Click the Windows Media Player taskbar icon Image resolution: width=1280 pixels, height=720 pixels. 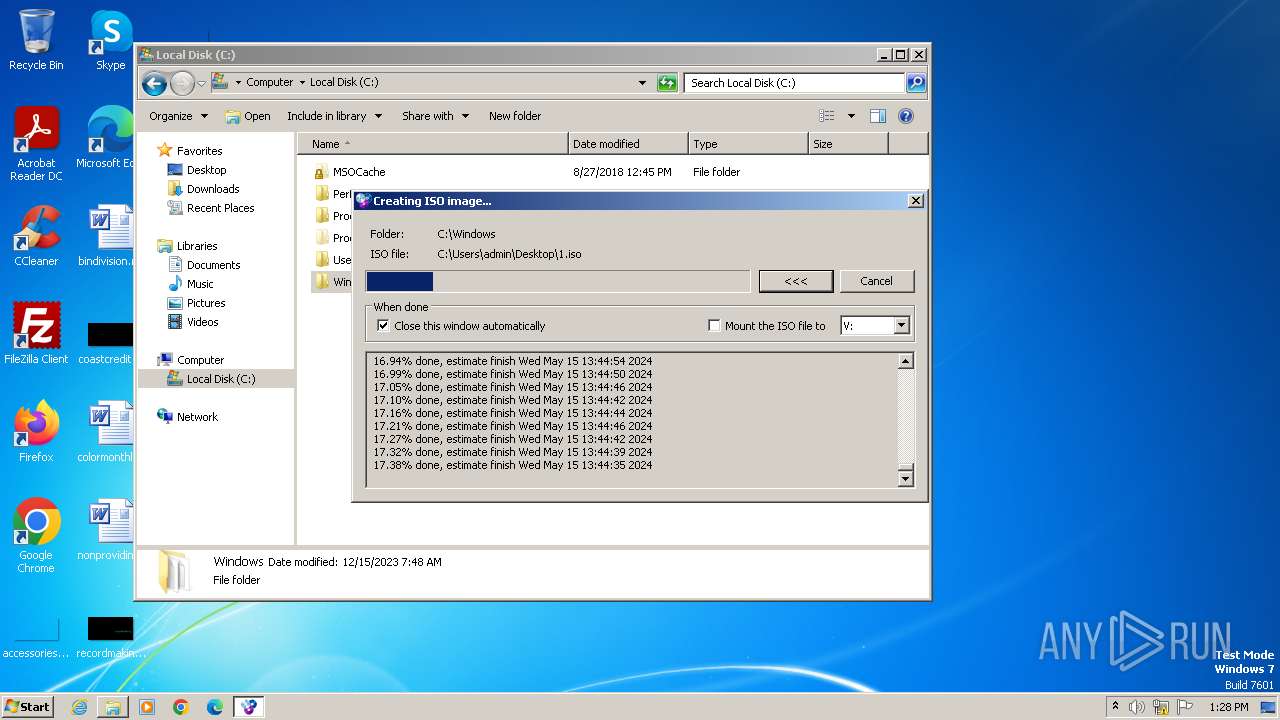[147, 707]
